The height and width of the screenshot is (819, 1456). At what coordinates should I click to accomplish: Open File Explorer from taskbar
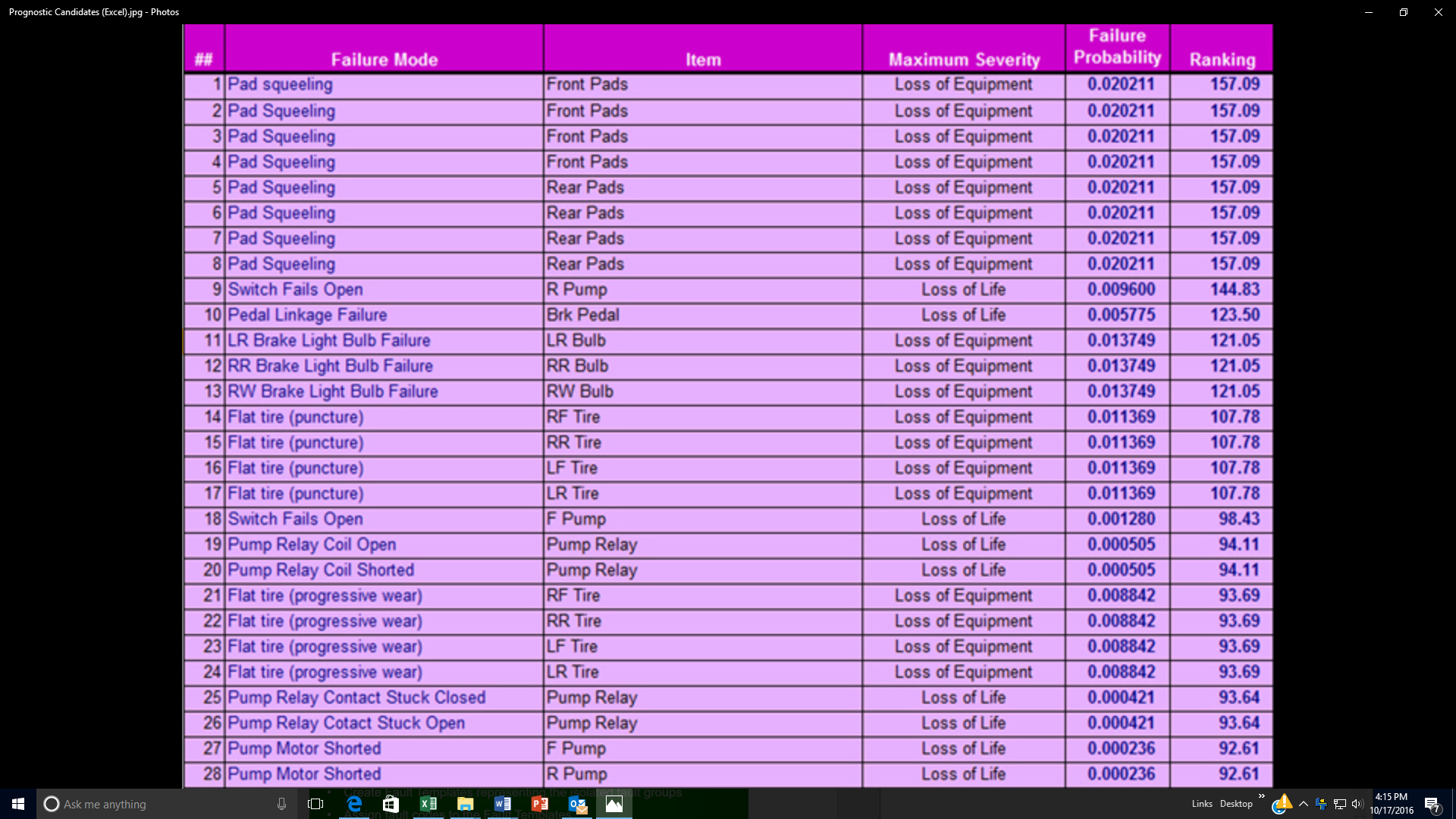[x=465, y=804]
